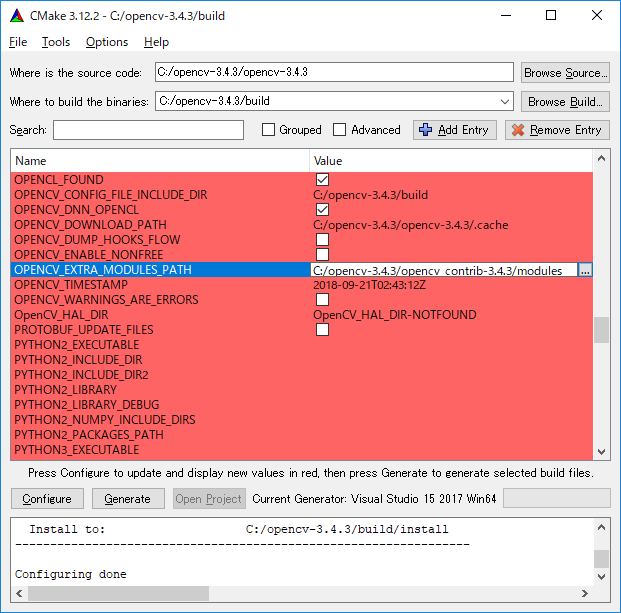Select the PYTHON2_LIBRARY_DEBUG row
The image size is (621, 613).
[301, 405]
